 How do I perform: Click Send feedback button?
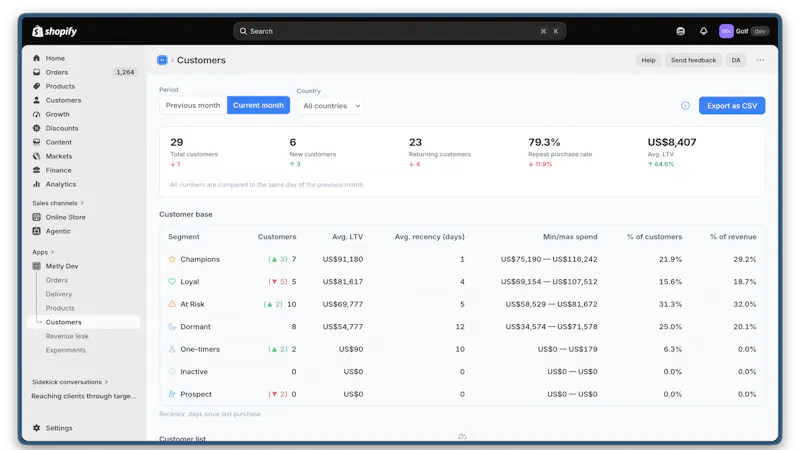click(693, 60)
